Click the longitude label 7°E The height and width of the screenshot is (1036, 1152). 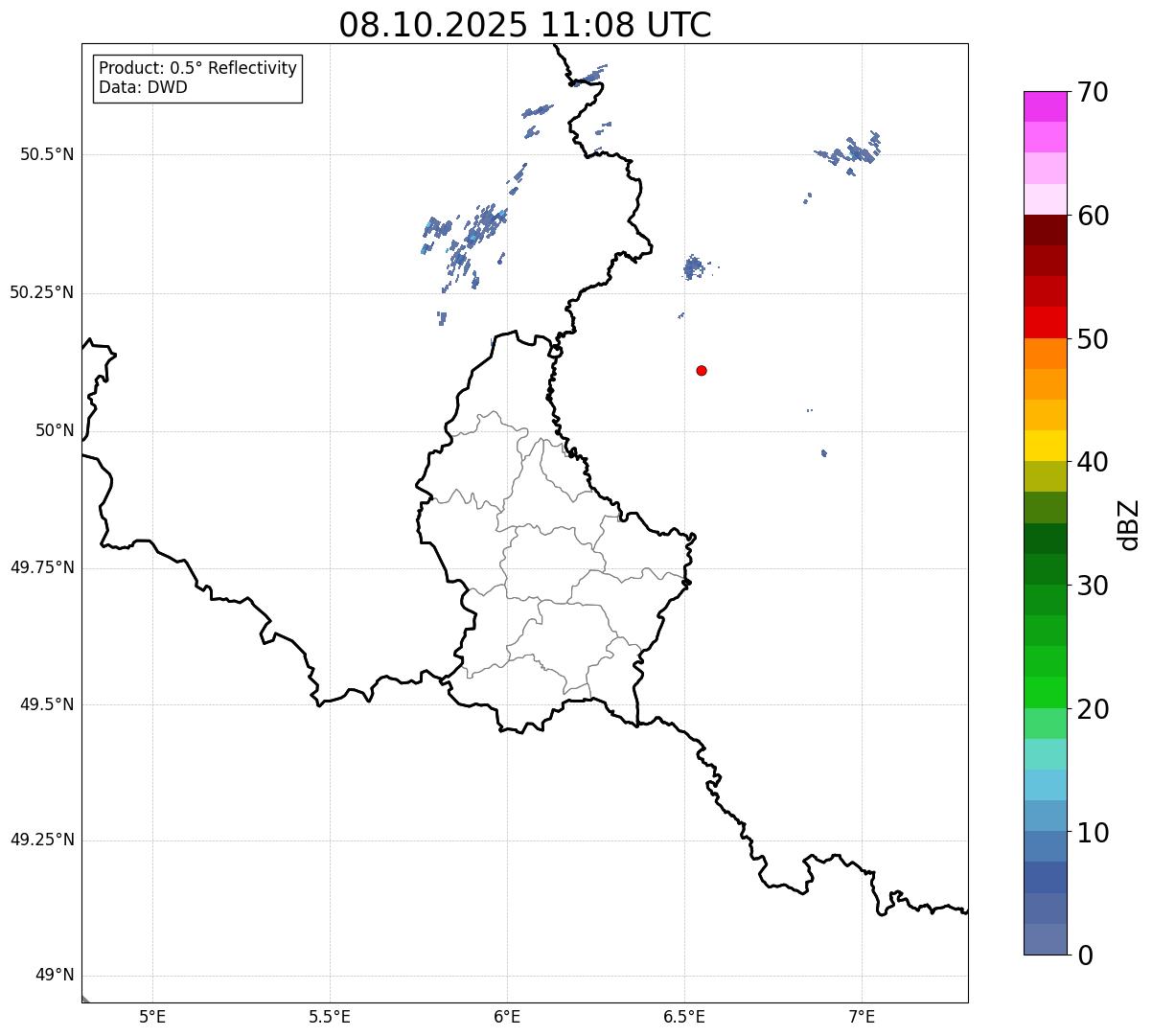click(862, 1017)
